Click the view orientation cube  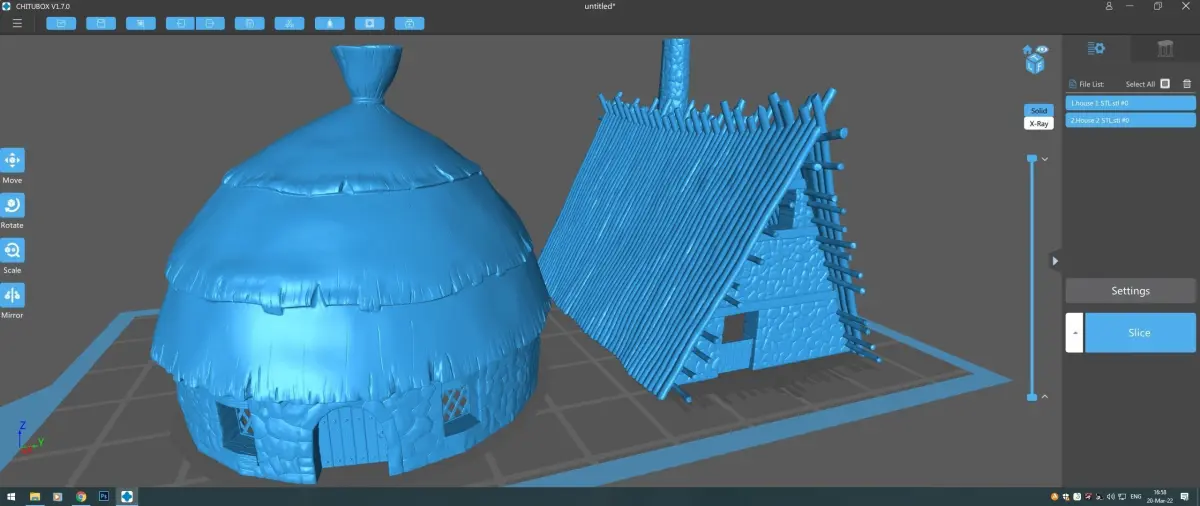[x=1034, y=64]
